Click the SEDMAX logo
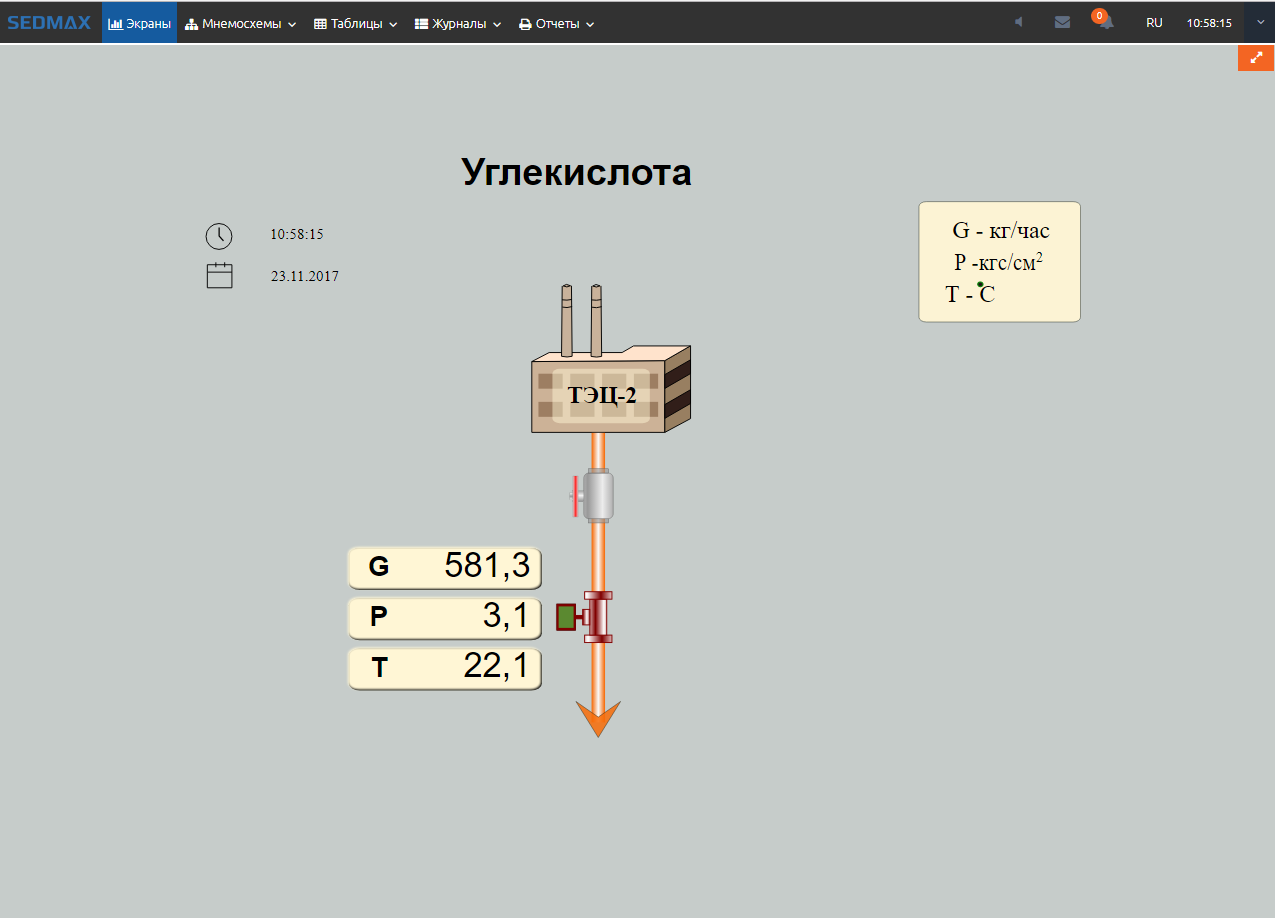The image size is (1275, 919). click(x=50, y=23)
